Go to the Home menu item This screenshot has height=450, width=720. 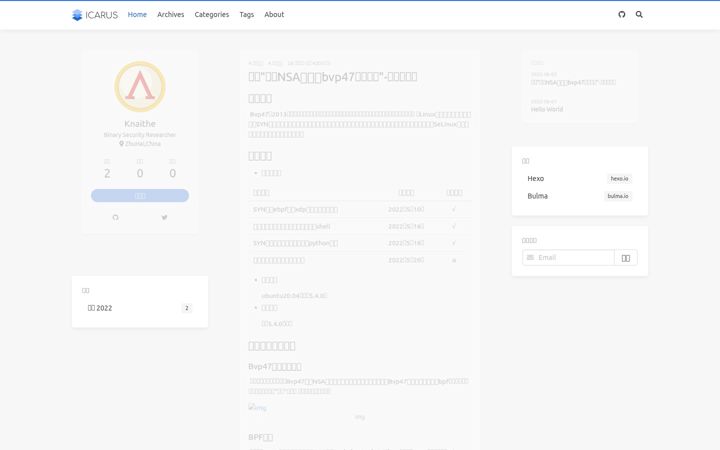point(137,15)
